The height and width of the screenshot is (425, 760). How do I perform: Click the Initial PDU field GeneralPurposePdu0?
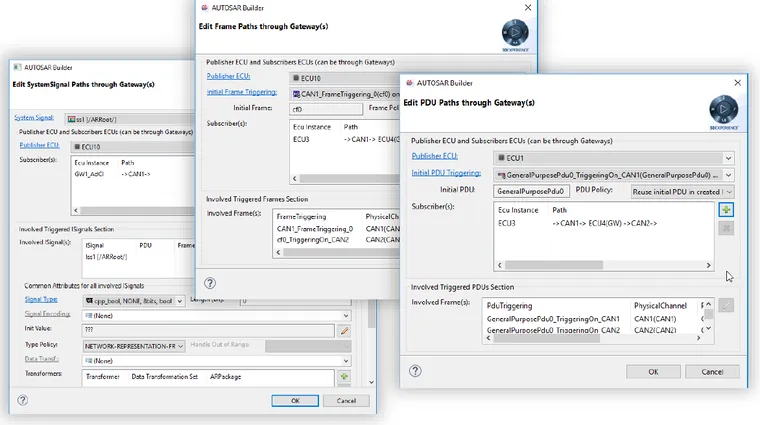[x=531, y=191]
